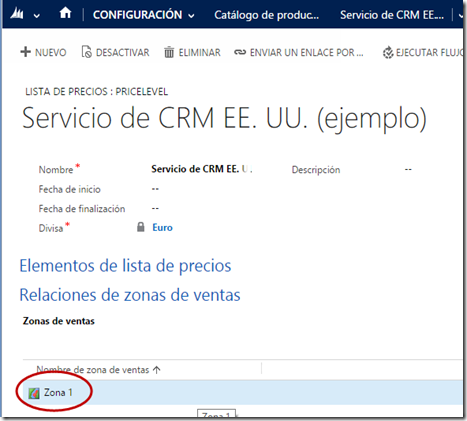This screenshot has width=467, height=421.
Task: Click the workflow gear icon
Action: pos(388,52)
